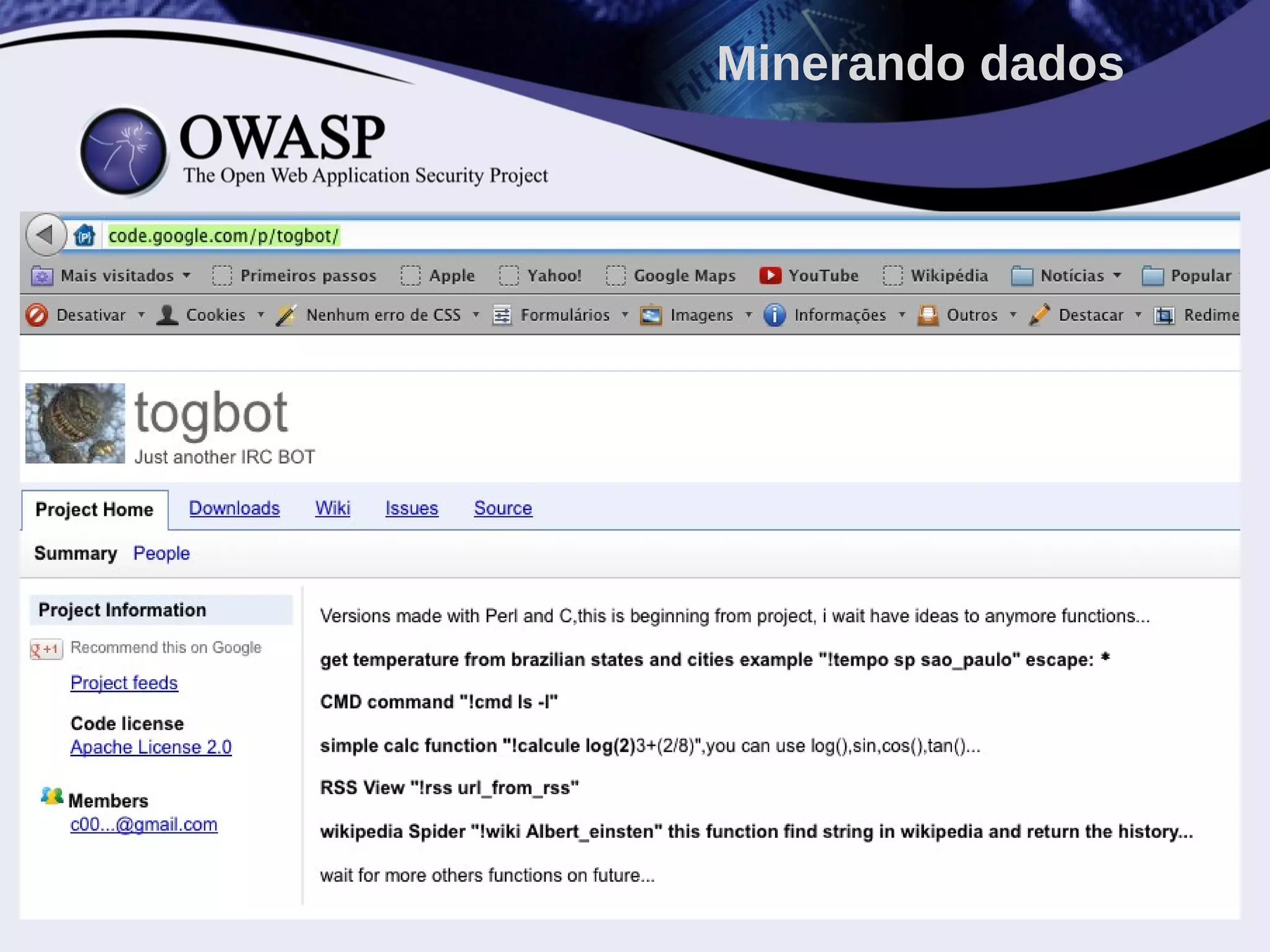Click the Informações blue info icon
This screenshot has height=952, width=1270.
tap(774, 315)
